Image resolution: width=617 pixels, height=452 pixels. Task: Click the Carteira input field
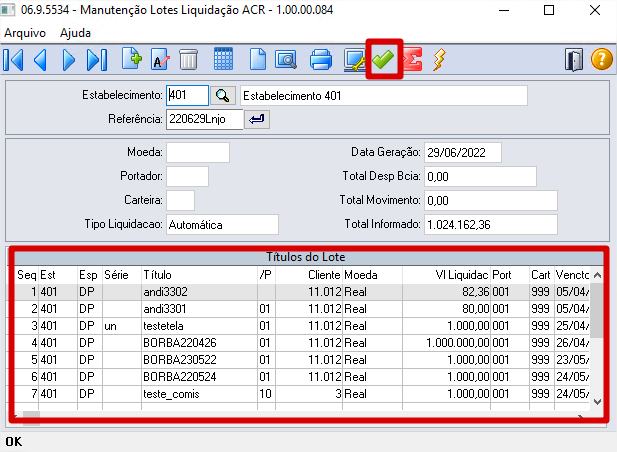point(180,201)
